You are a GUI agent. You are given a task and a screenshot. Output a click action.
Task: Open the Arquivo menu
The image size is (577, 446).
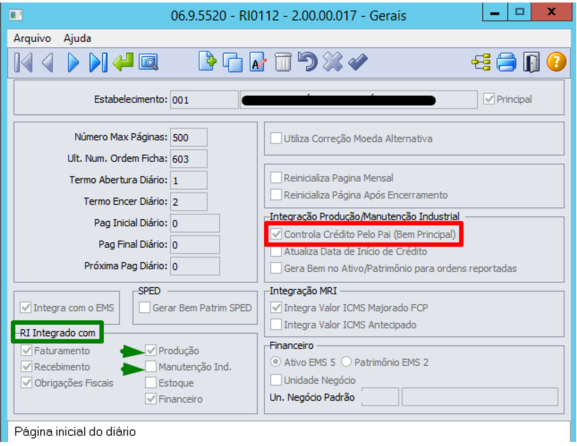coord(32,38)
